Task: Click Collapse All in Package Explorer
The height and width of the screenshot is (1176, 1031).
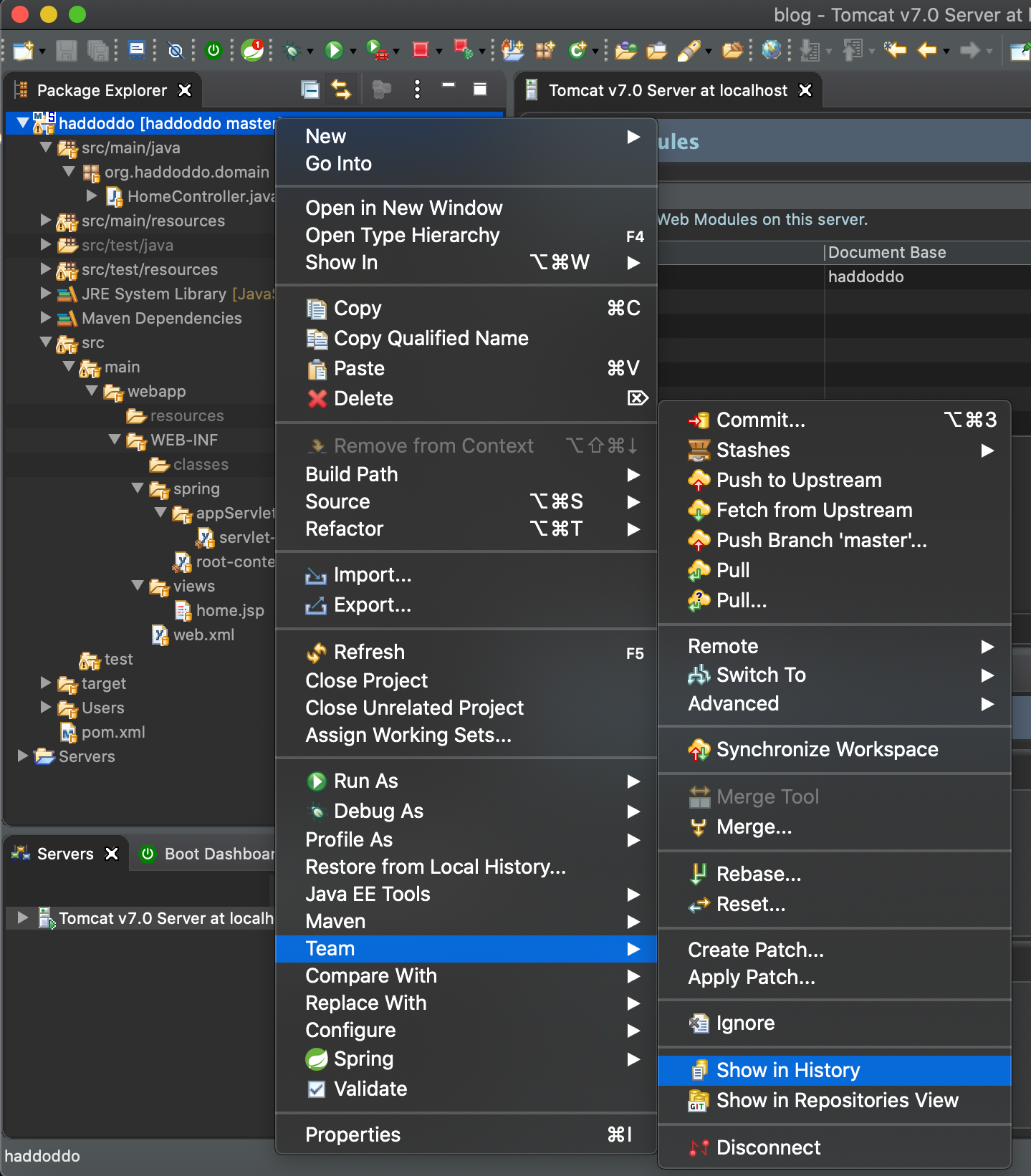Action: point(310,90)
